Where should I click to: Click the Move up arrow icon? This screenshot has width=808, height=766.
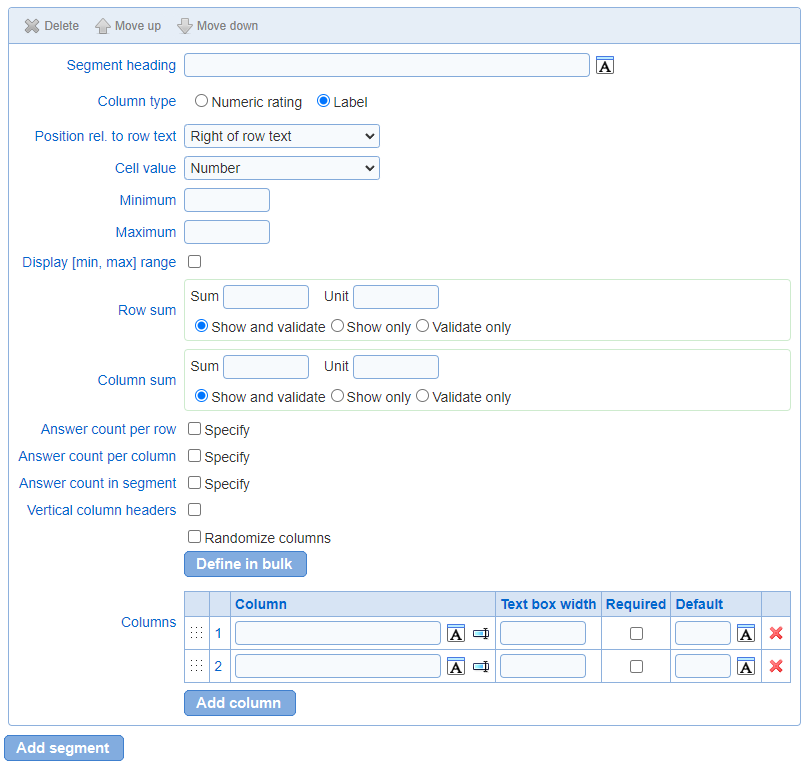tap(103, 26)
